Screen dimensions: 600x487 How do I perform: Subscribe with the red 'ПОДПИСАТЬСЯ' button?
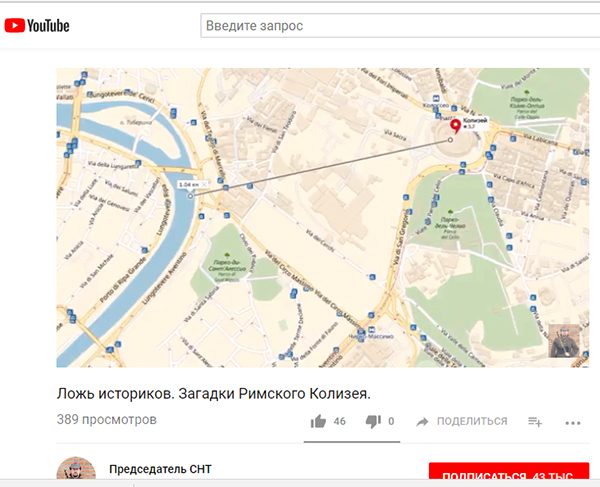(x=509, y=471)
